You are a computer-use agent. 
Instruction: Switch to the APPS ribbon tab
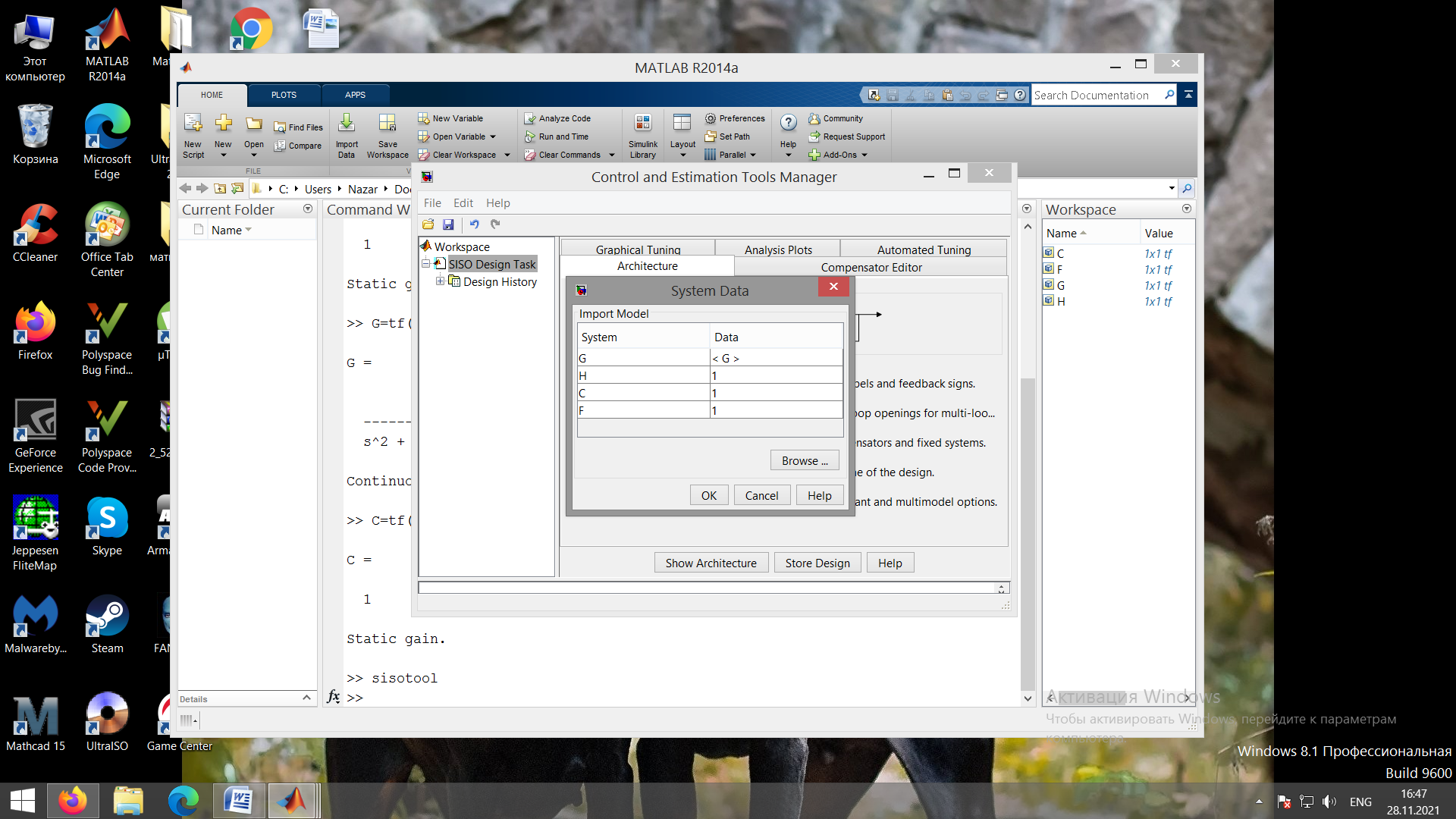click(355, 95)
